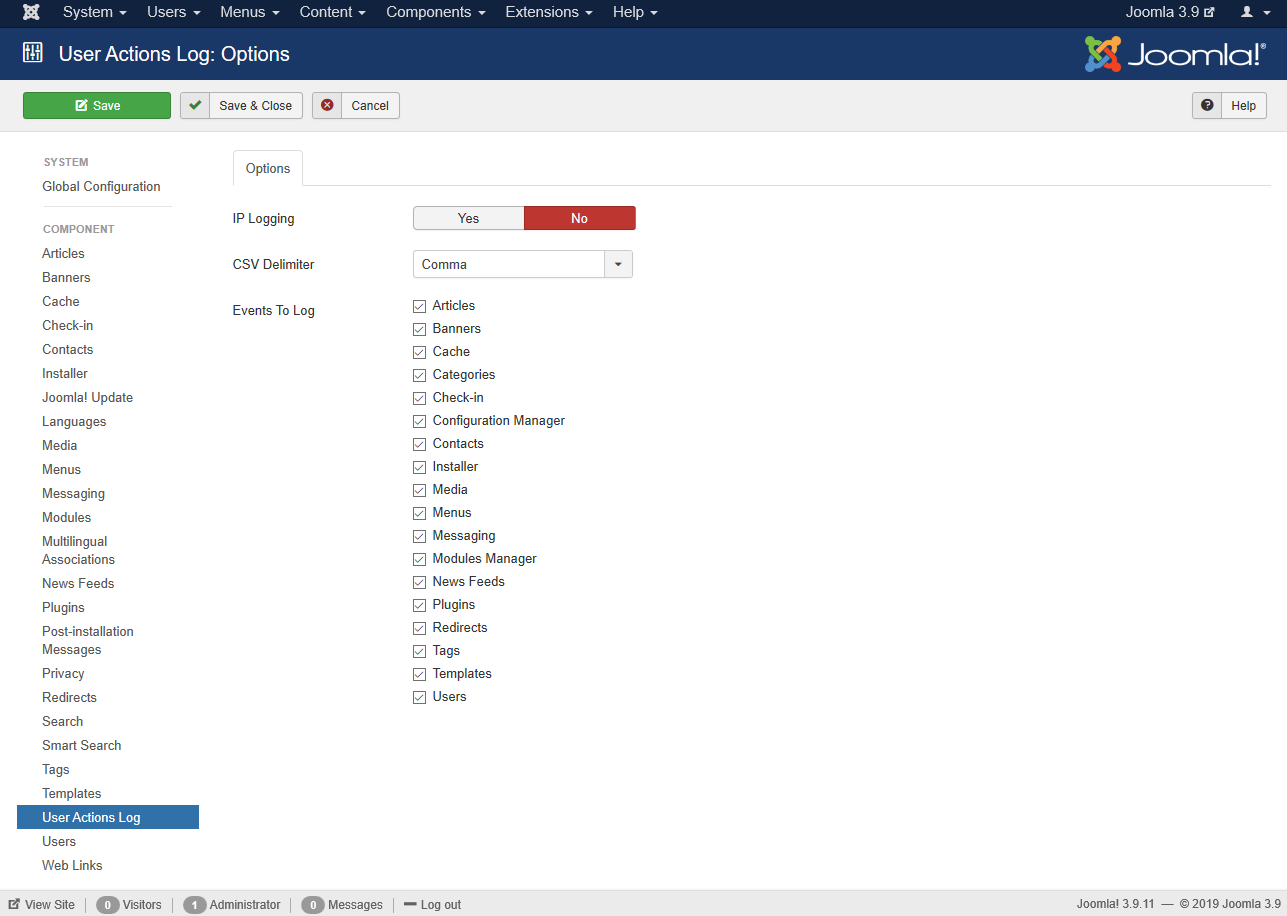Disable logging for Users events
This screenshot has height=916, width=1287.
(x=420, y=697)
